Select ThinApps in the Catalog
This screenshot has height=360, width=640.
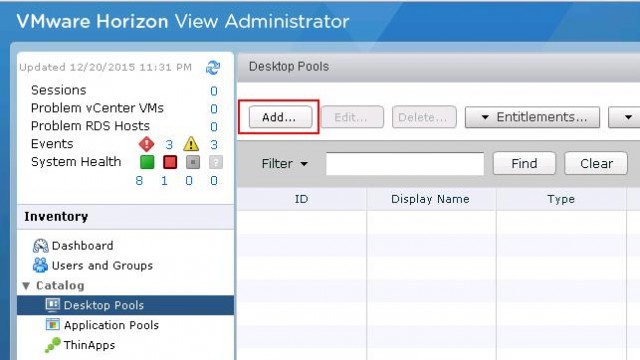89,345
